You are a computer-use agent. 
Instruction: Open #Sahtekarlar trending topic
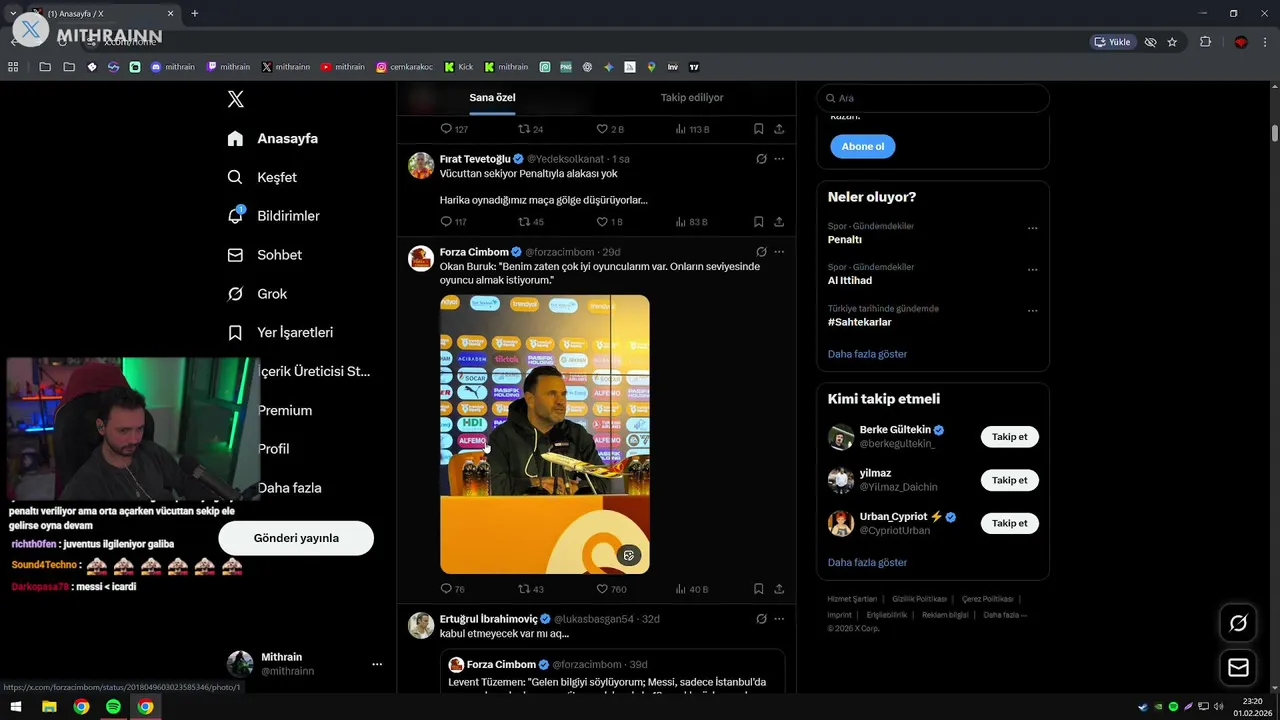860,322
